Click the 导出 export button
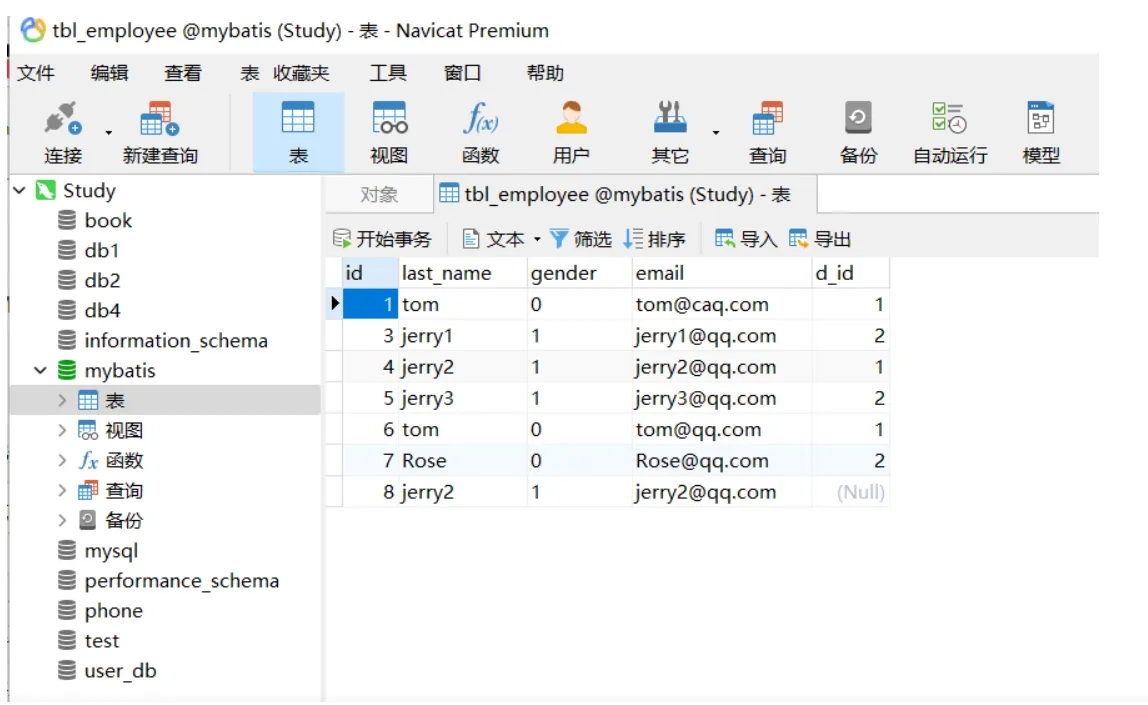 coord(820,239)
